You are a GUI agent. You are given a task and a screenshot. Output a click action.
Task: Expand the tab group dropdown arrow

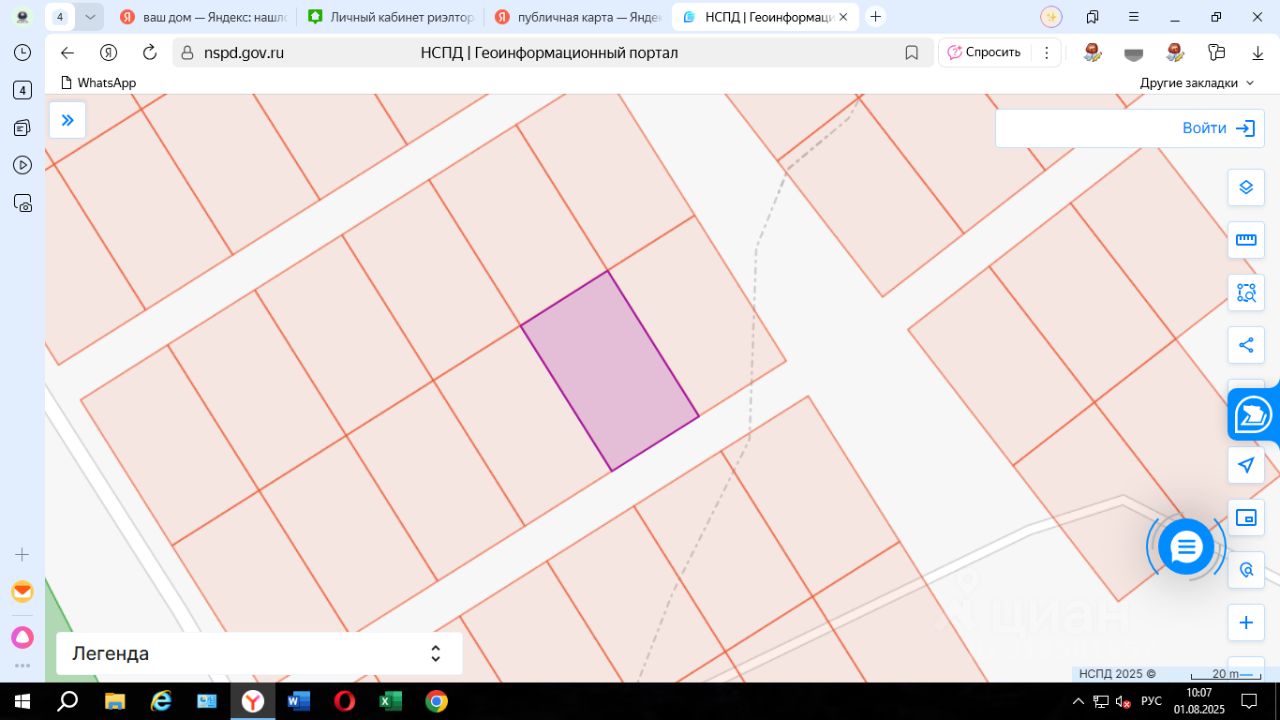click(90, 17)
